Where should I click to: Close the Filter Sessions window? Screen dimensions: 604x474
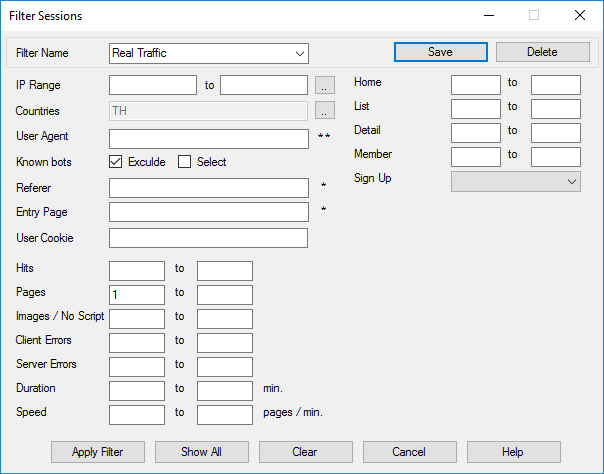tap(580, 15)
